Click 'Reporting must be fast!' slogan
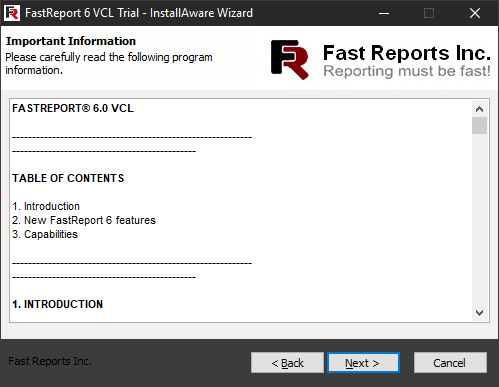499x387 pixels. 407,71
